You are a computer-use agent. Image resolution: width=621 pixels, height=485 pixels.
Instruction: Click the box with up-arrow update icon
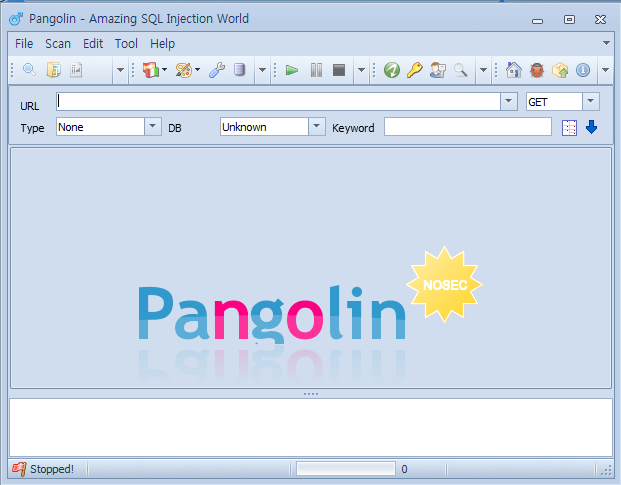click(560, 70)
